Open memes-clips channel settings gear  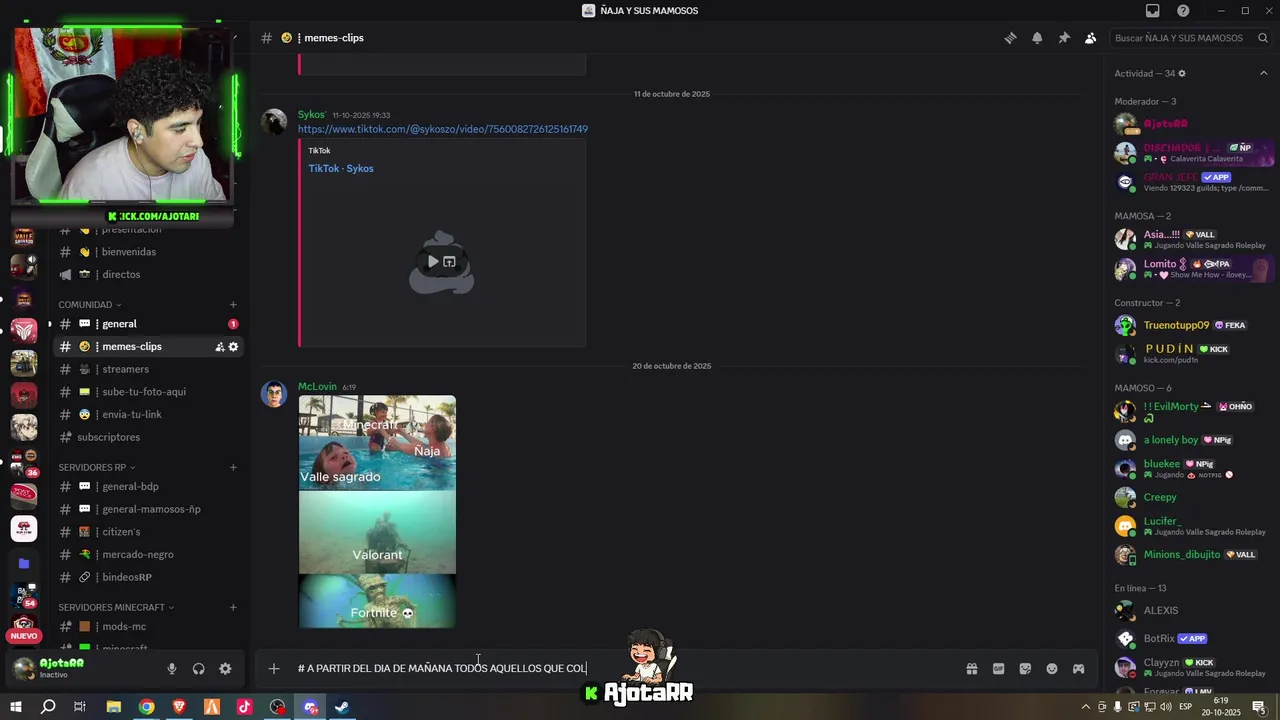(x=233, y=347)
